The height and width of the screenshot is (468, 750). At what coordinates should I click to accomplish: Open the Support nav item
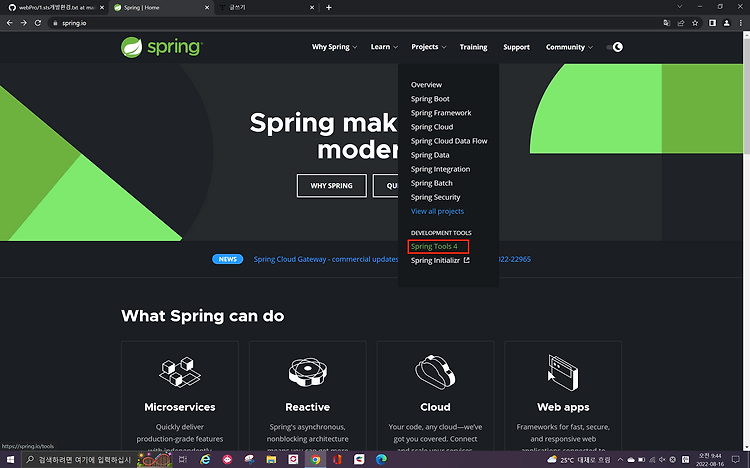[516, 47]
